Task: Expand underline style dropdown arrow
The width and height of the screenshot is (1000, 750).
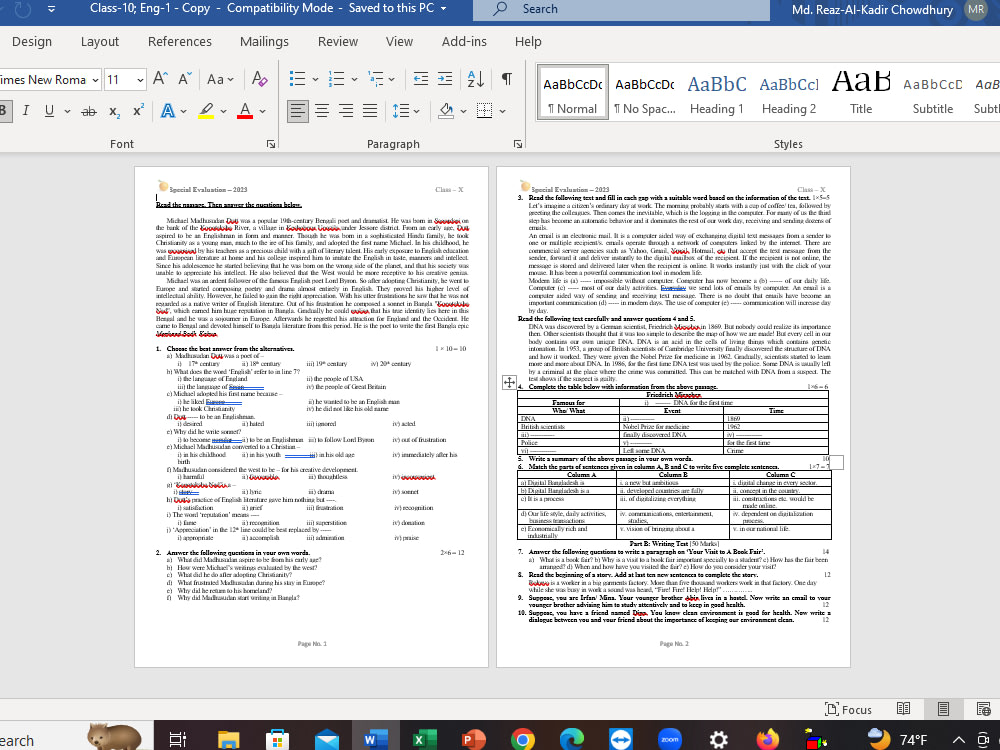Action: [x=67, y=111]
